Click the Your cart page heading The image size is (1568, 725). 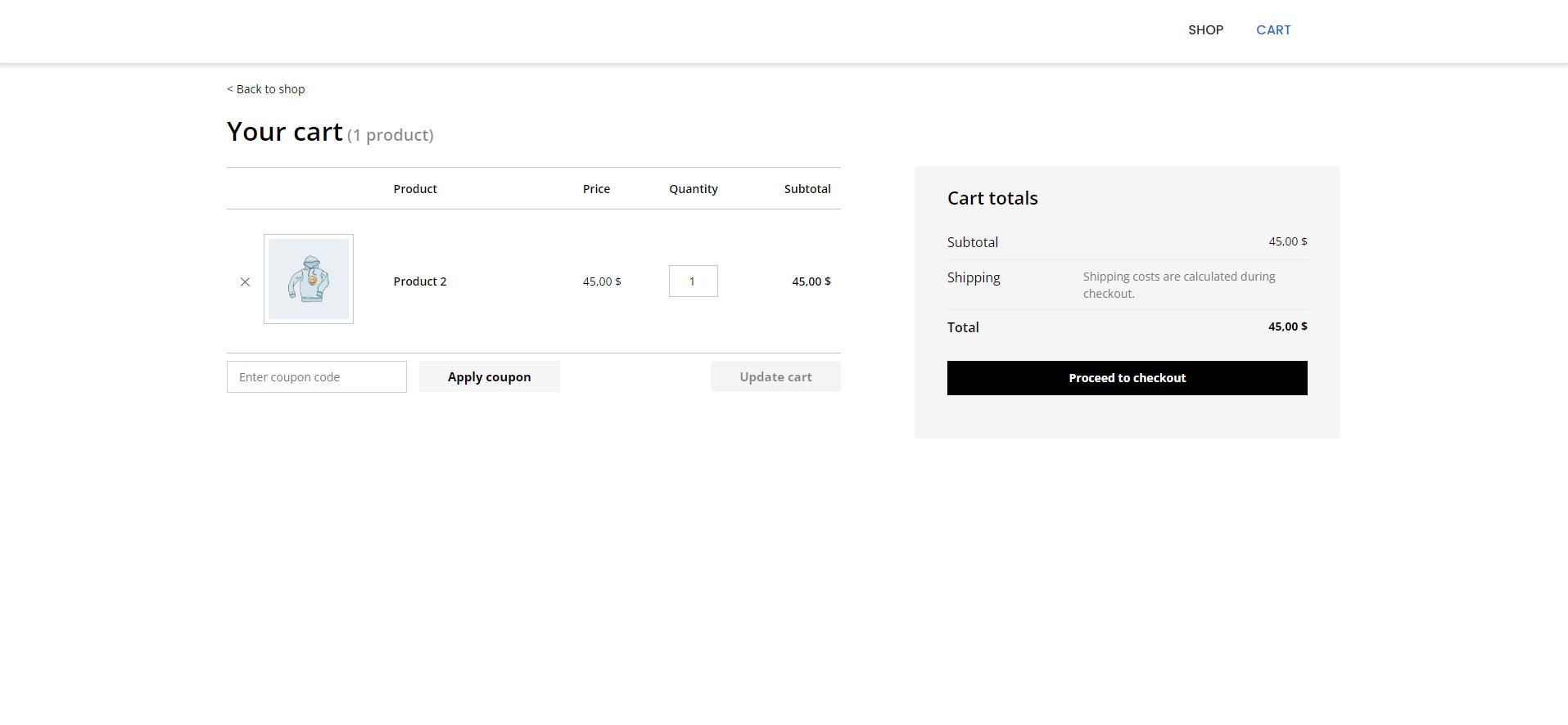click(285, 132)
